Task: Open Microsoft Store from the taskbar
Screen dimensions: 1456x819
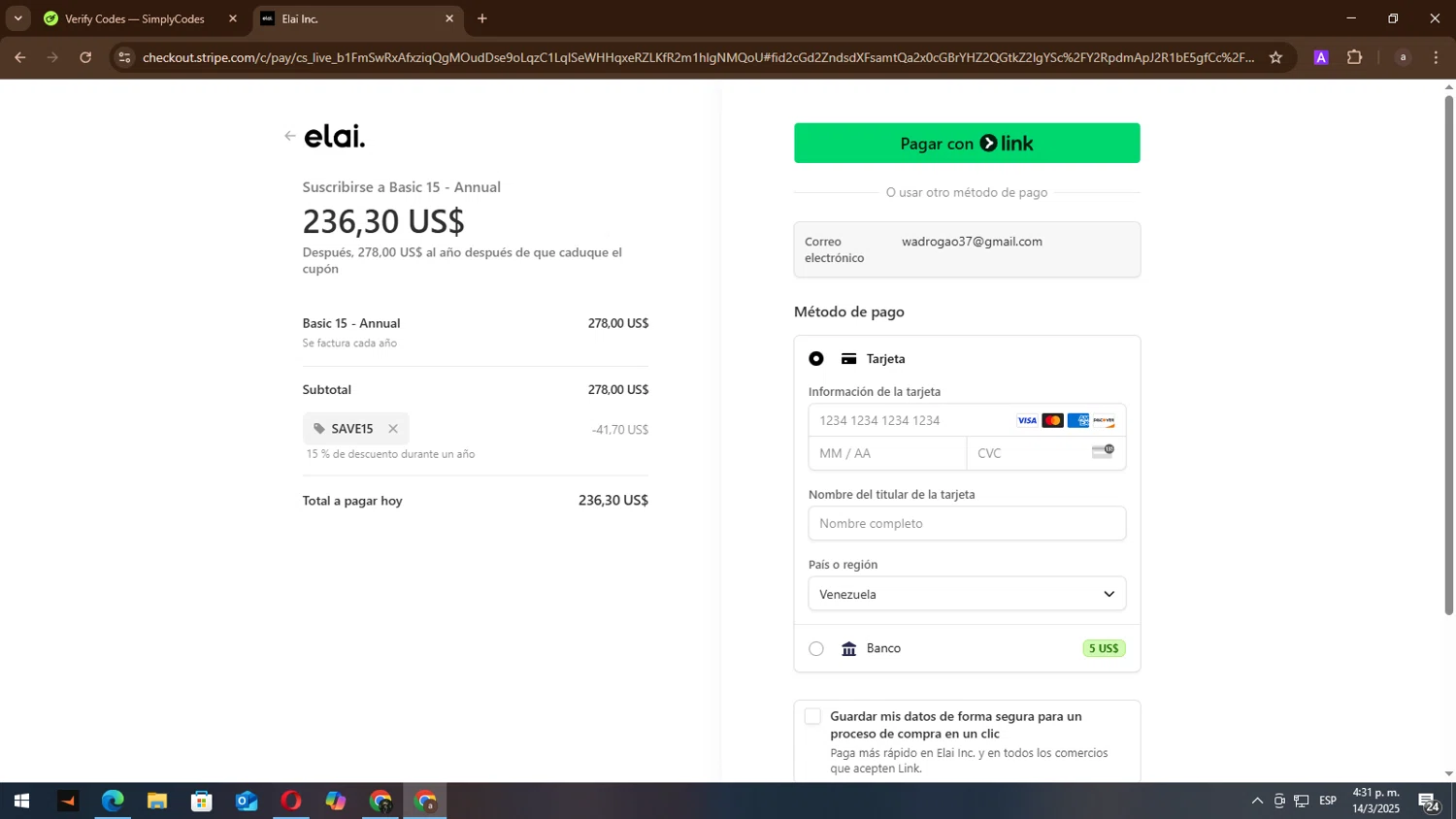Action: pos(202,802)
